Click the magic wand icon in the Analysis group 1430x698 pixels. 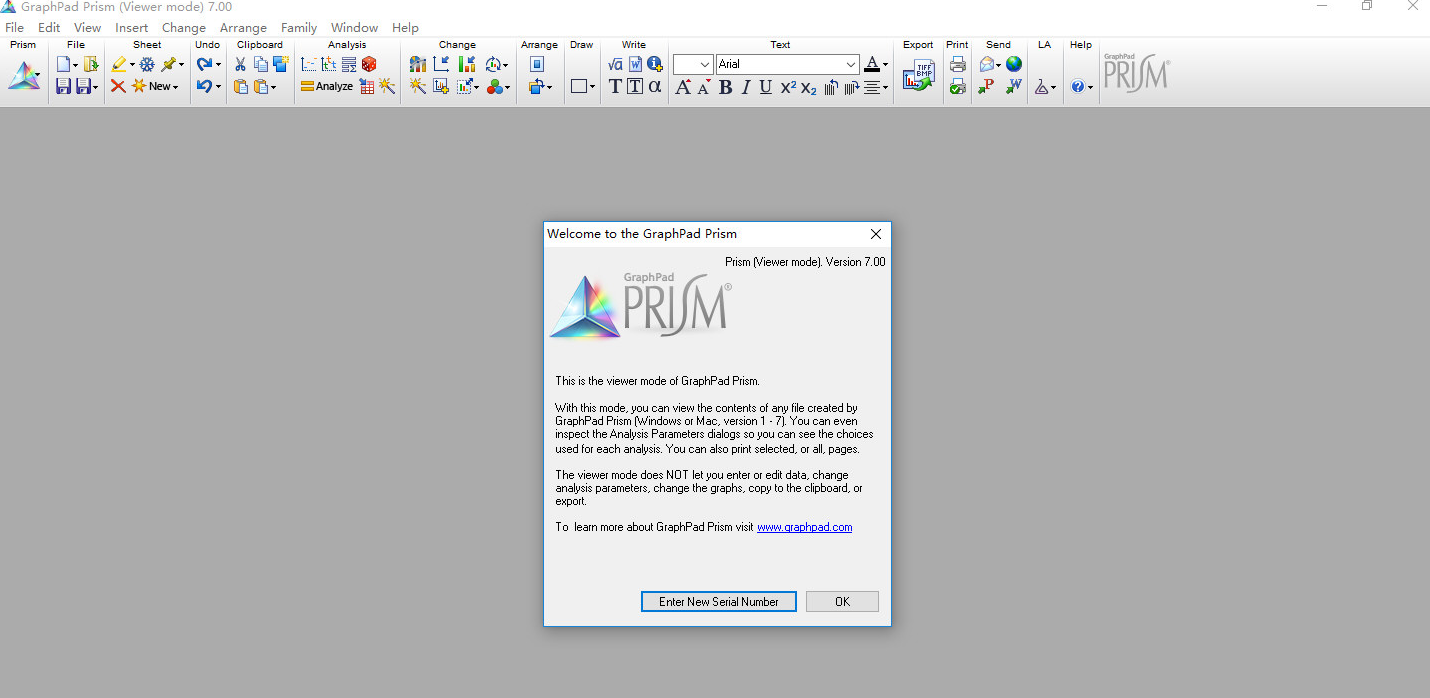[x=387, y=87]
